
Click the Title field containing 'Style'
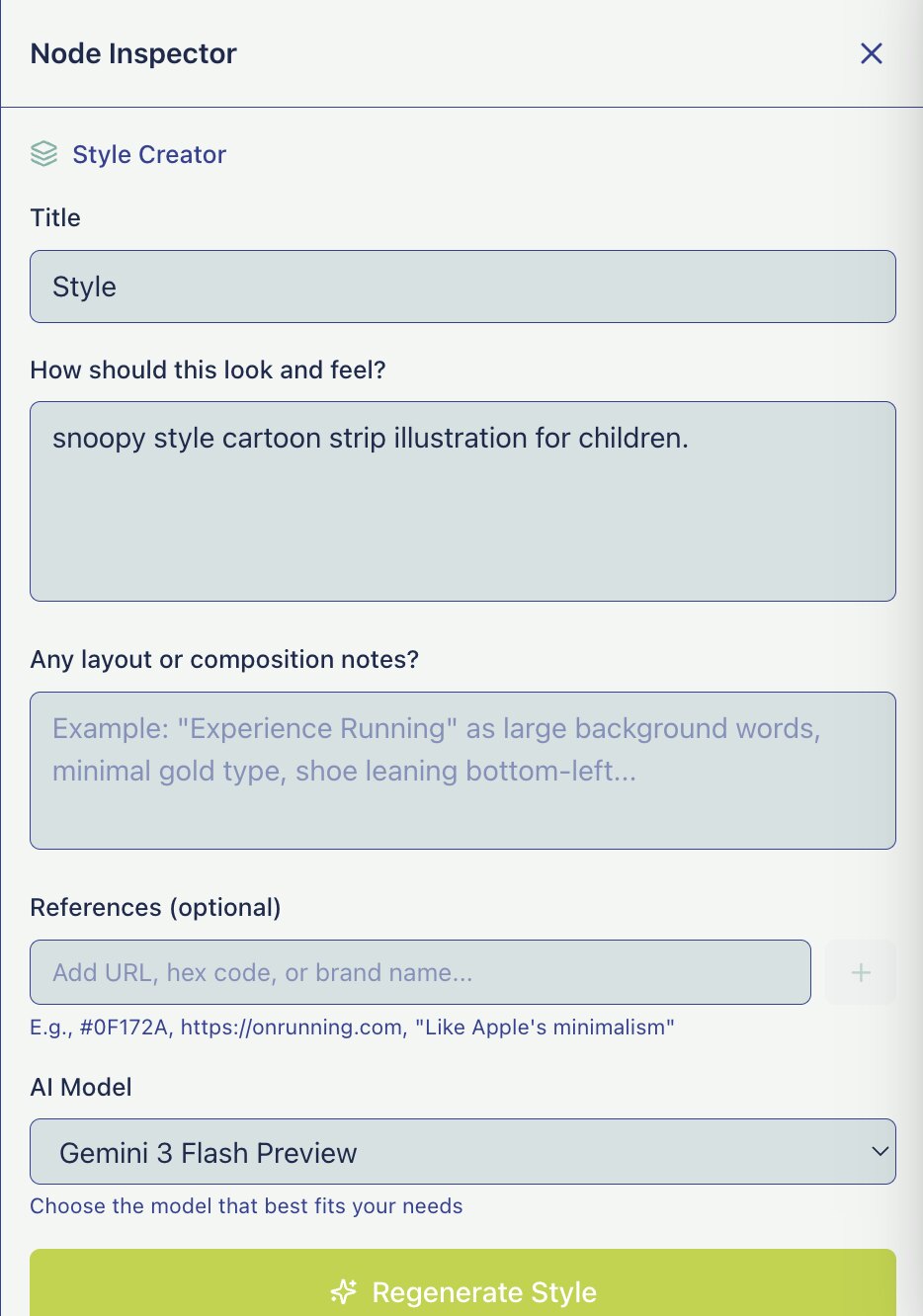[x=462, y=287]
